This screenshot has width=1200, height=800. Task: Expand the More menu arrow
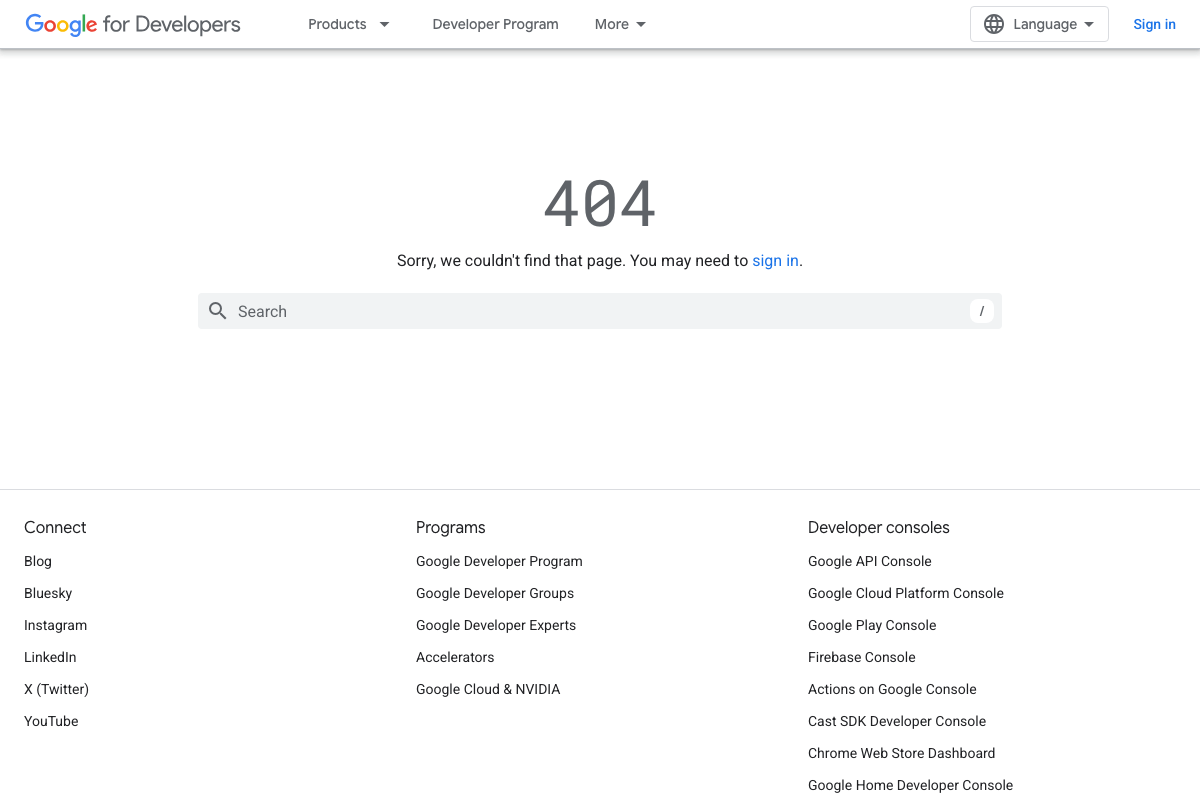click(x=641, y=24)
